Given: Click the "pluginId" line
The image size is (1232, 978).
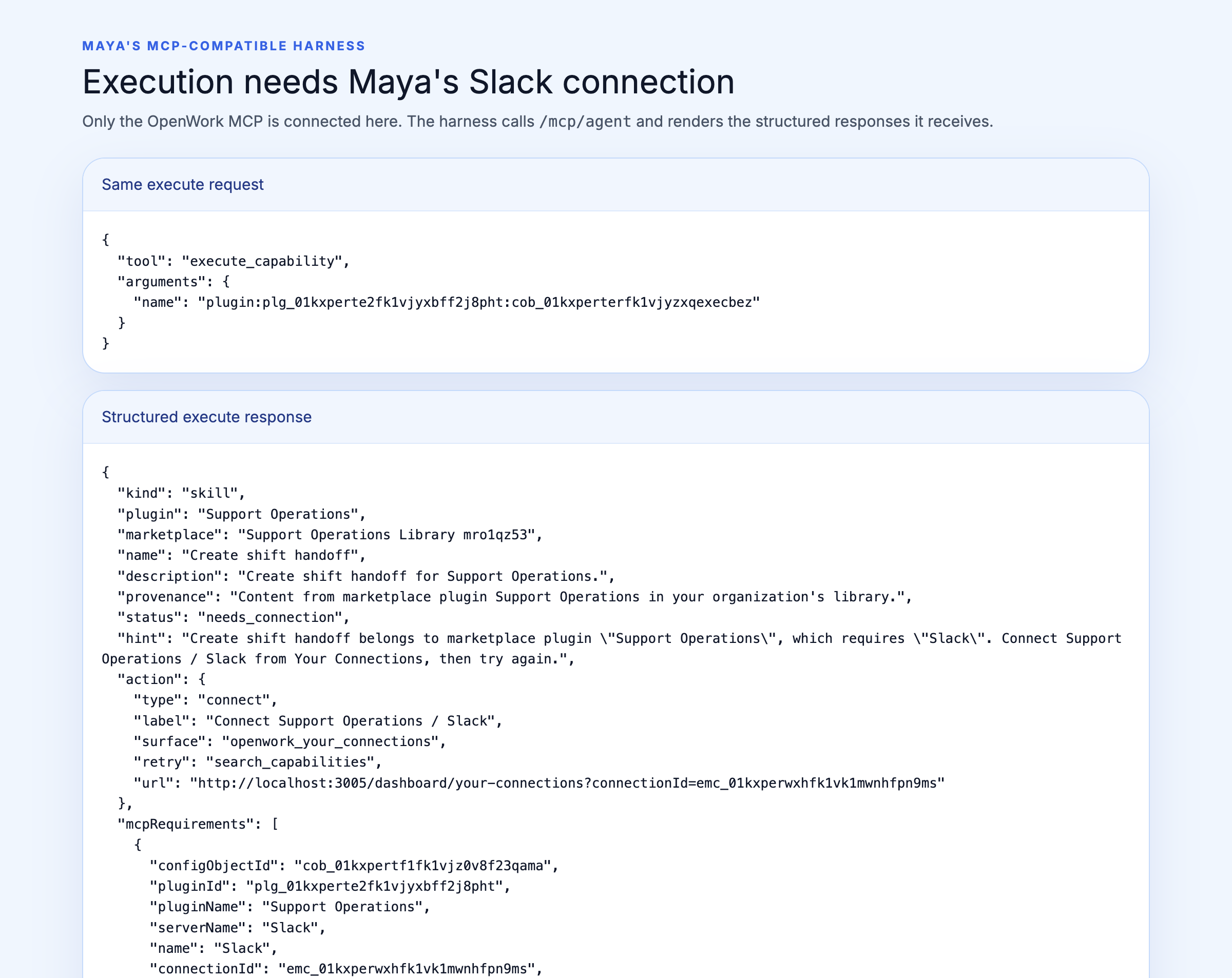Looking at the screenshot, I should 330,886.
